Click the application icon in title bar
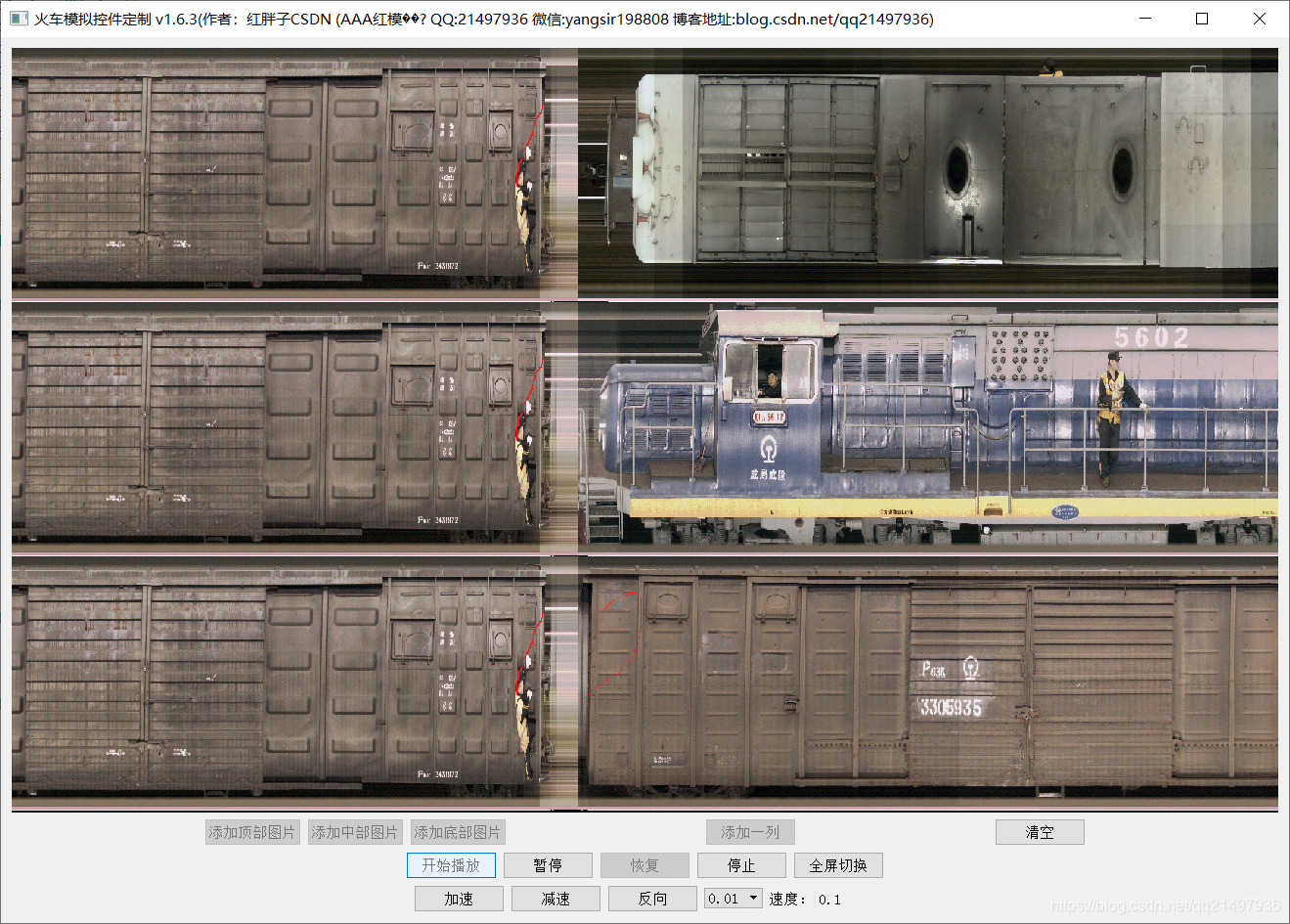Screen dimensions: 1290x924 (x=19, y=19)
